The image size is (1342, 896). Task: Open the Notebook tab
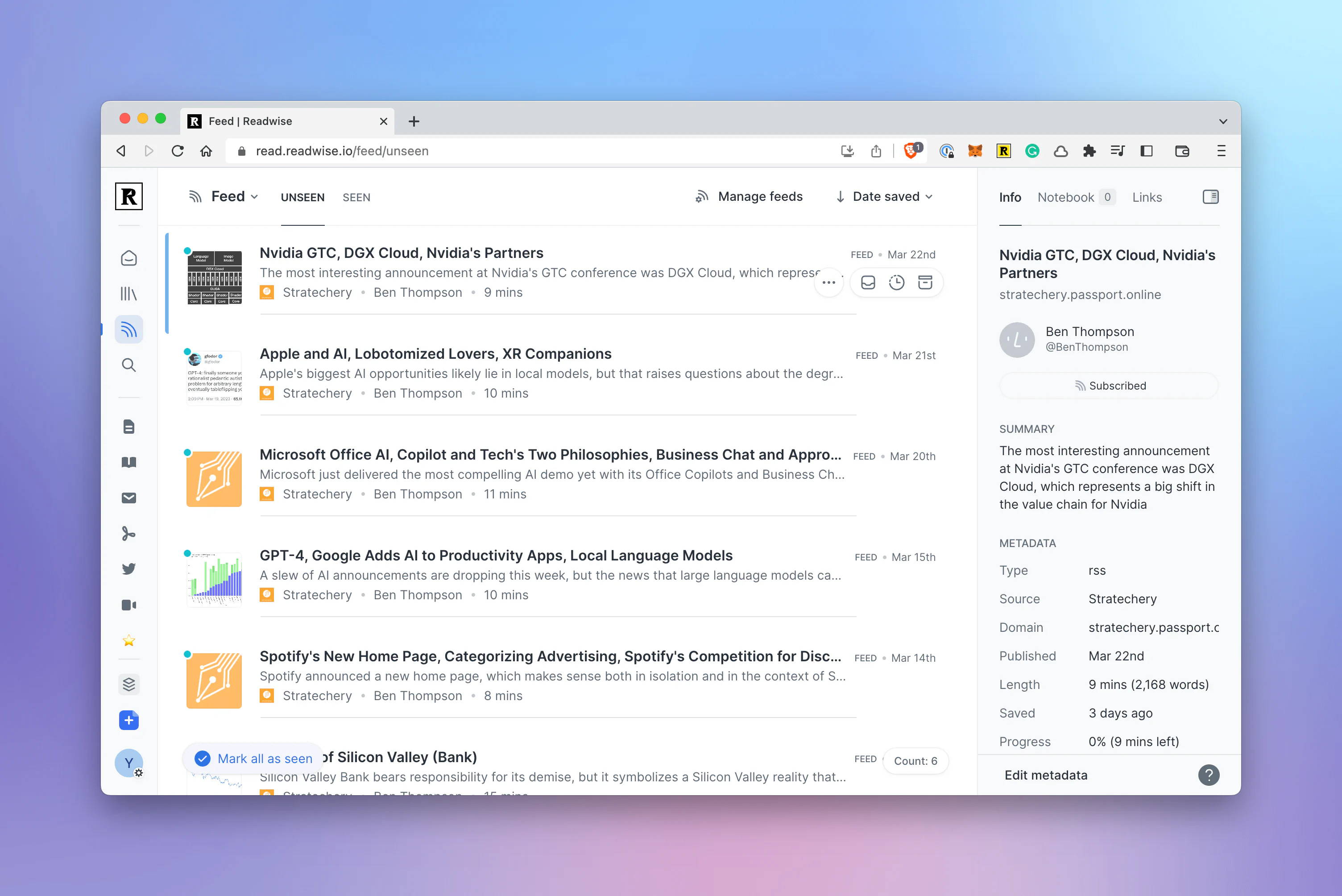coord(1065,197)
